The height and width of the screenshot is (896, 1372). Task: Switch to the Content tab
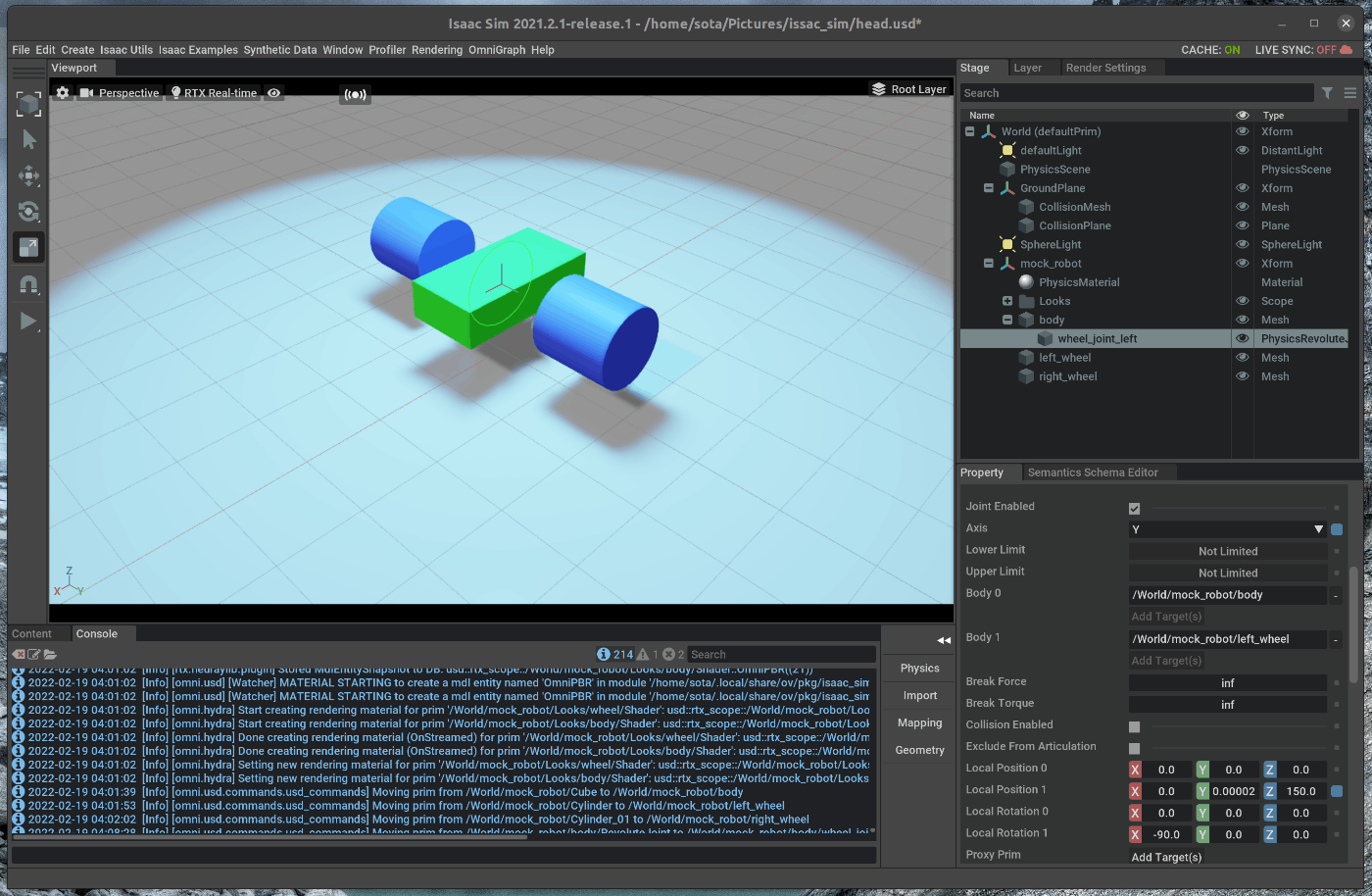point(32,634)
